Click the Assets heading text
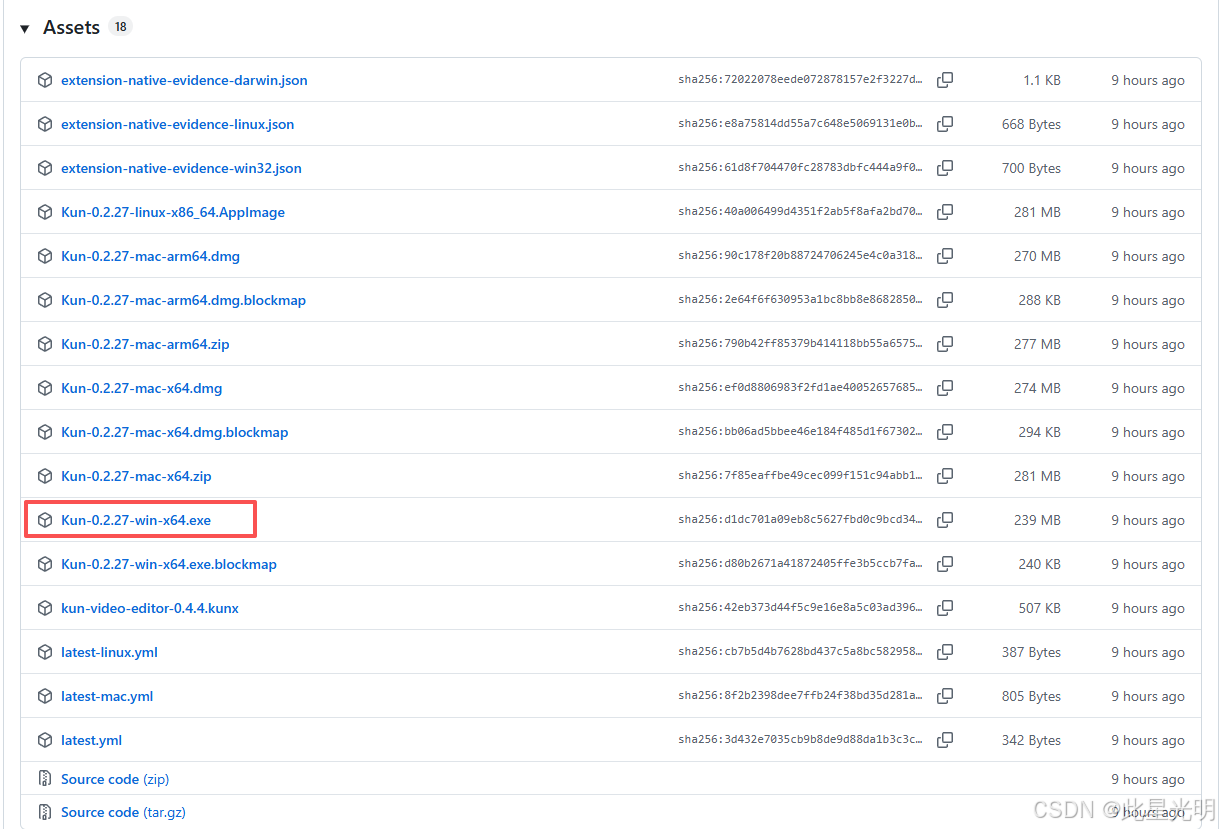 71,28
